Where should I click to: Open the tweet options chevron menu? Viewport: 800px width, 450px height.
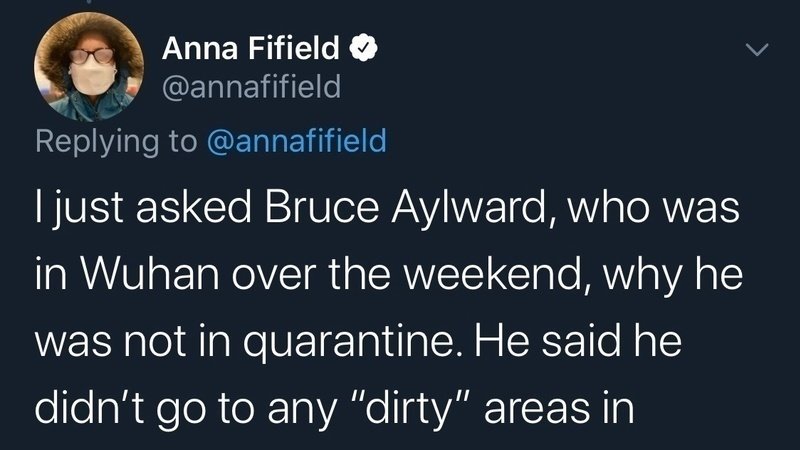tap(759, 49)
